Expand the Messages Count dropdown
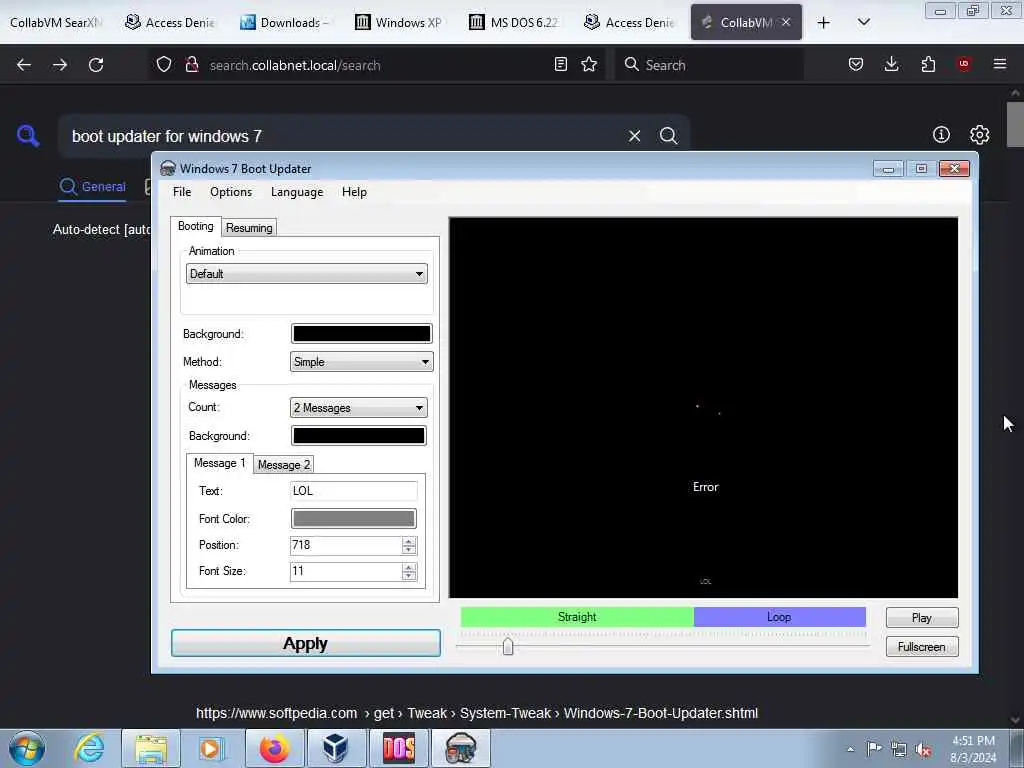 pyautogui.click(x=359, y=408)
